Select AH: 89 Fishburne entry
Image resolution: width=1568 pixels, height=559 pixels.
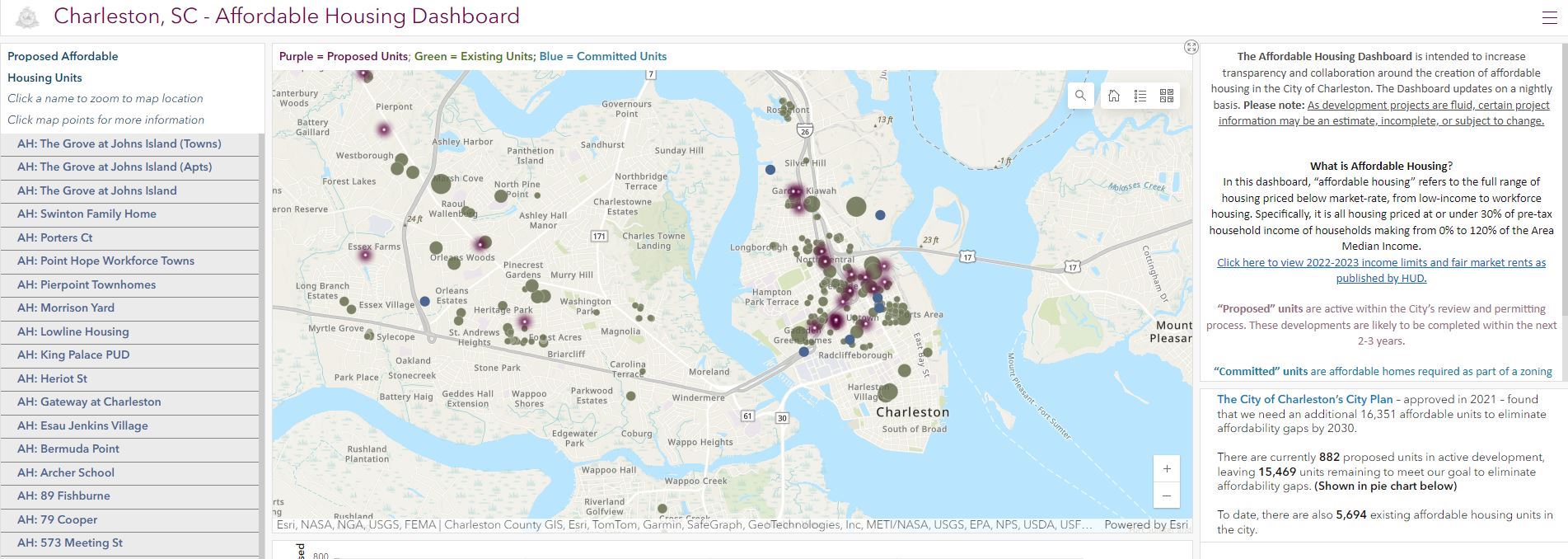(63, 496)
